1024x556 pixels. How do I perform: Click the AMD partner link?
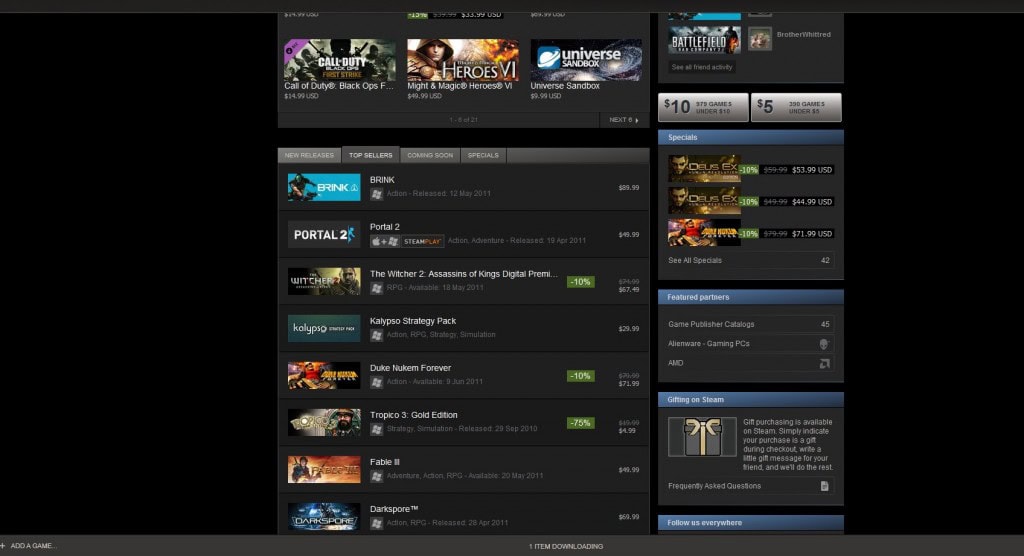750,363
